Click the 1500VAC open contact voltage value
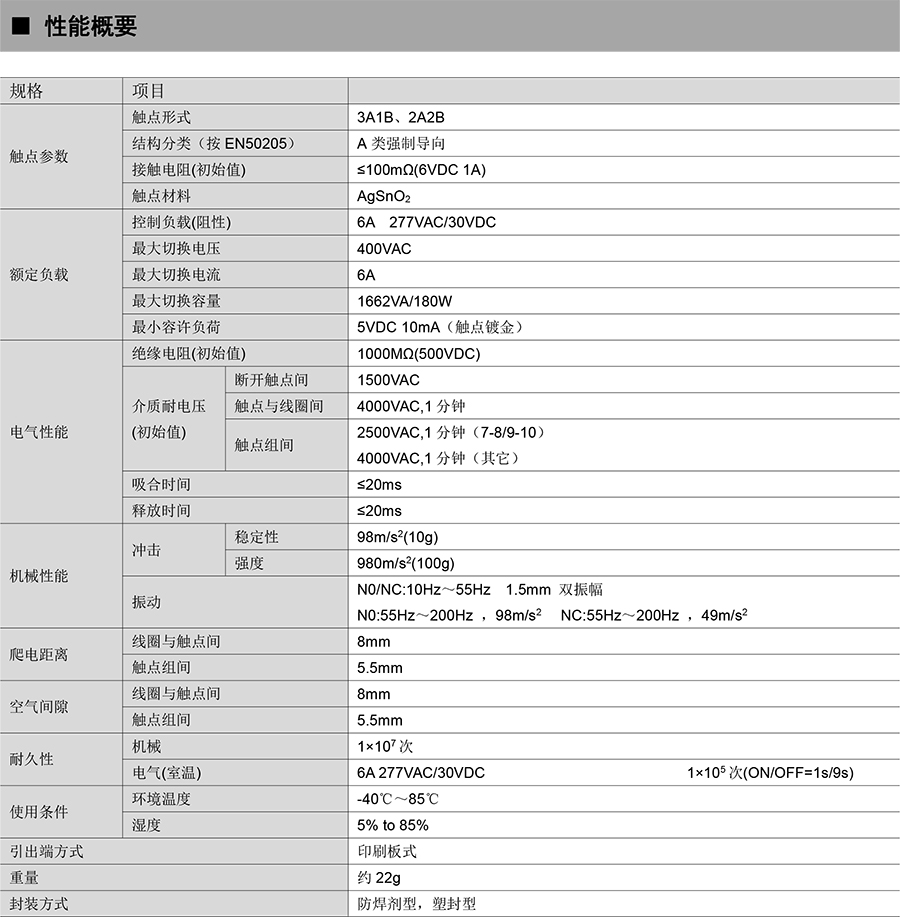The image size is (900, 917). (x=388, y=380)
